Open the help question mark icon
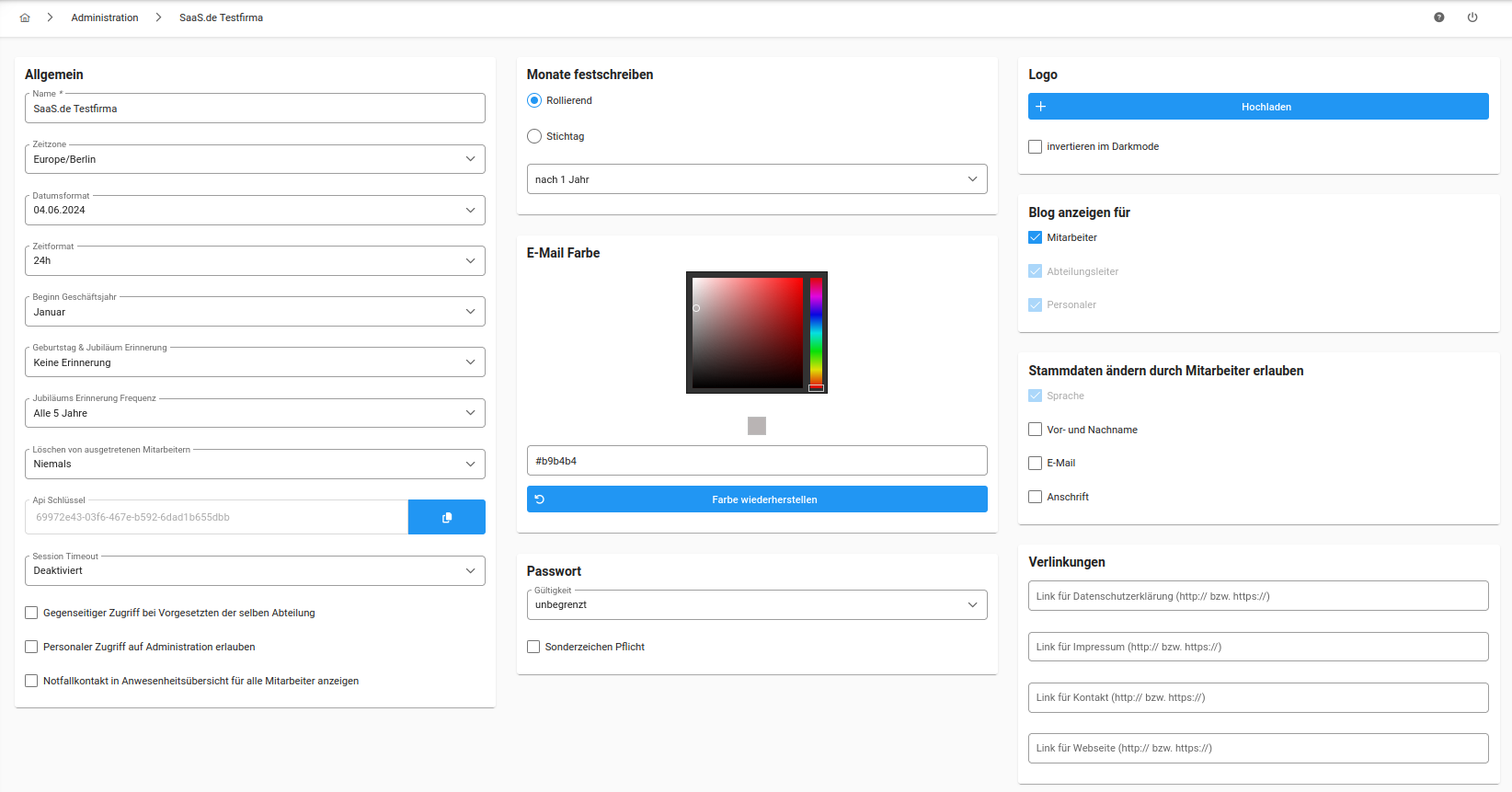The height and width of the screenshot is (792, 1512). coord(1439,17)
